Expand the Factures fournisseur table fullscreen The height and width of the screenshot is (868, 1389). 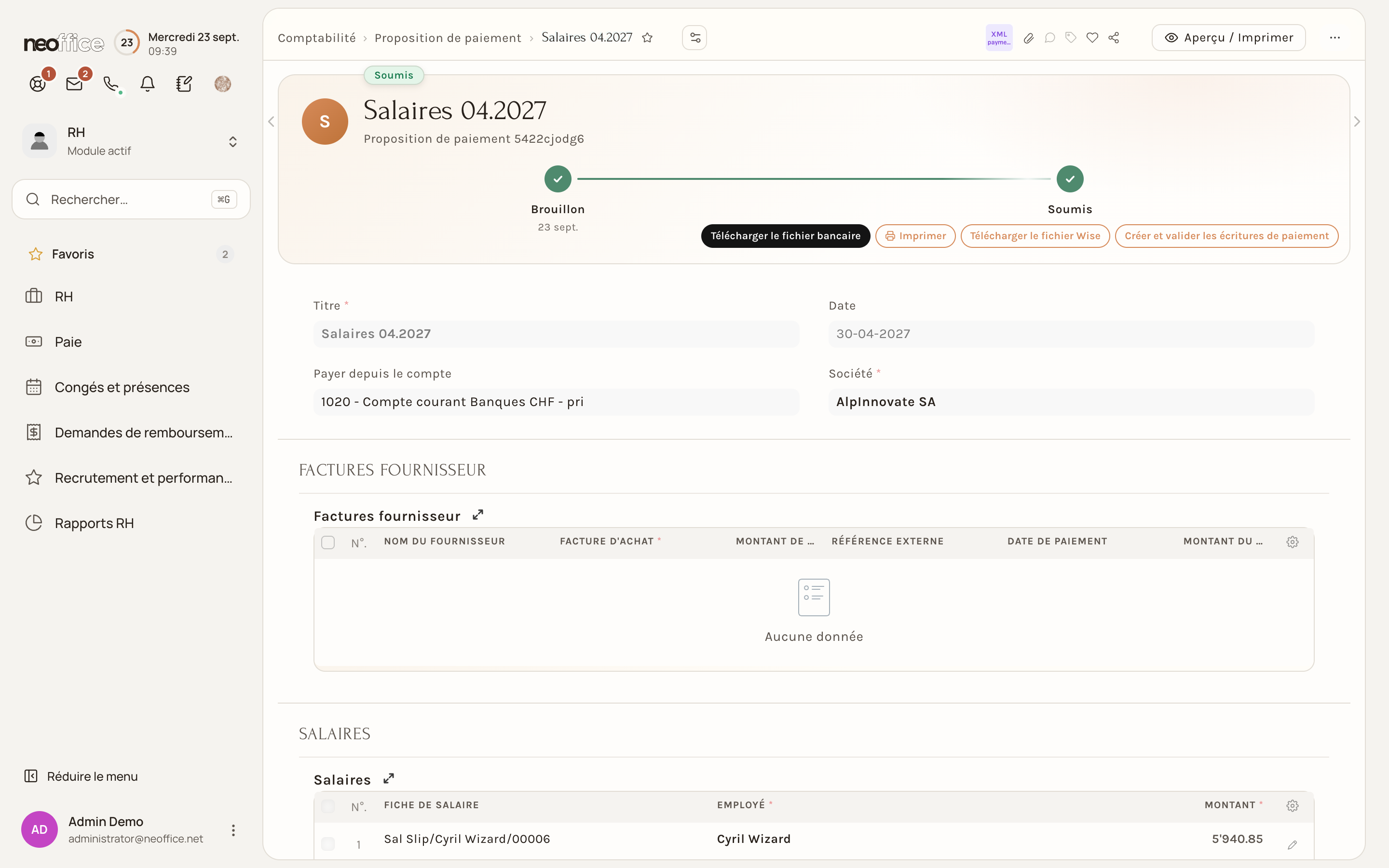tap(477, 515)
